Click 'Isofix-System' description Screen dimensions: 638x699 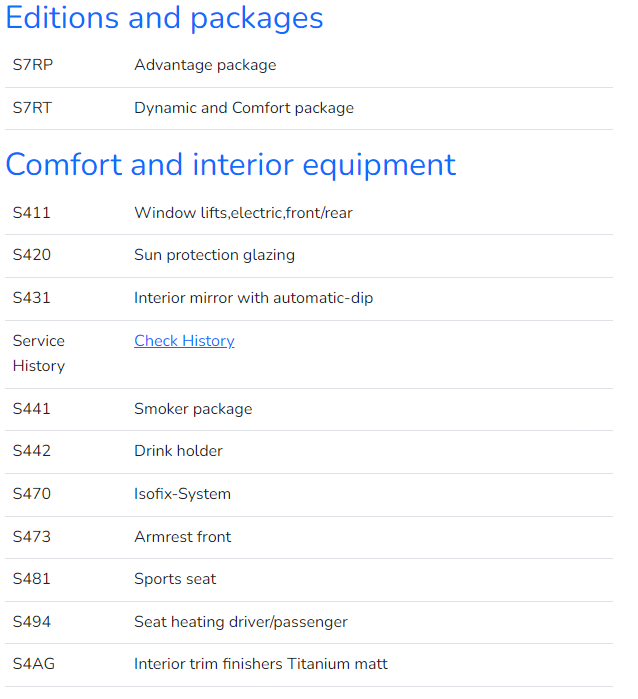182,494
